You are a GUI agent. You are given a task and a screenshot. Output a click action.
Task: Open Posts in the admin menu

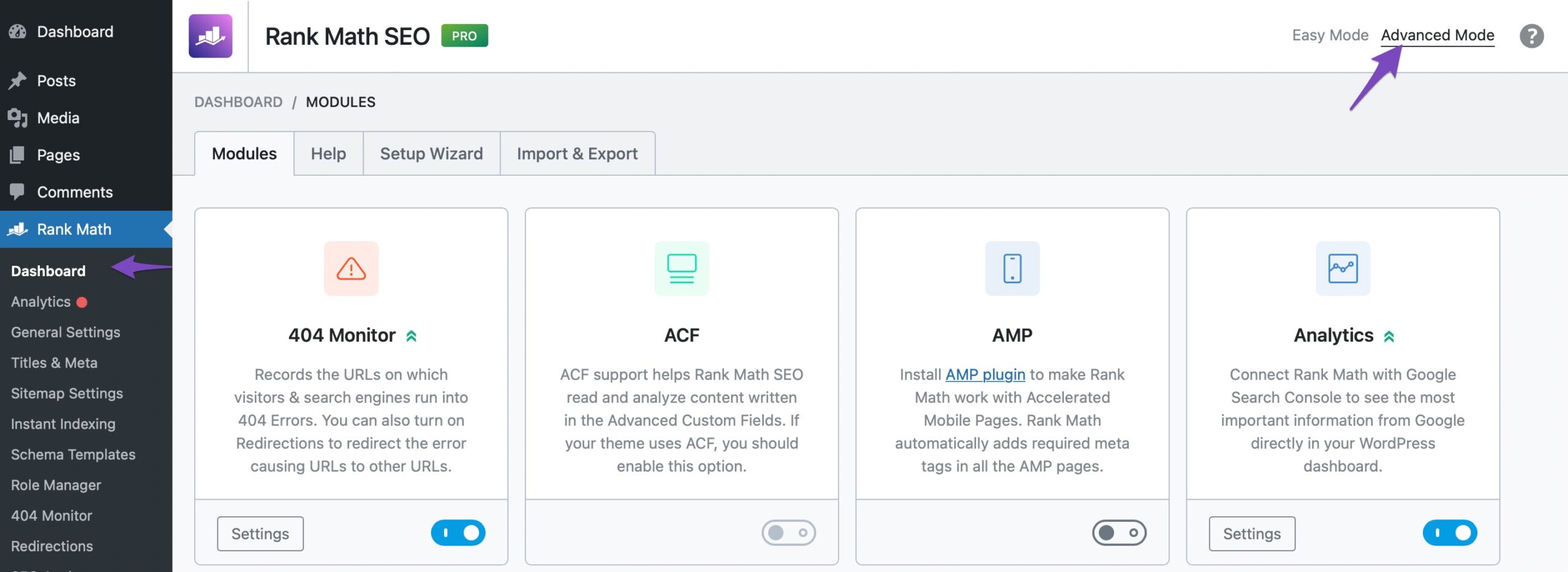pyautogui.click(x=86, y=80)
